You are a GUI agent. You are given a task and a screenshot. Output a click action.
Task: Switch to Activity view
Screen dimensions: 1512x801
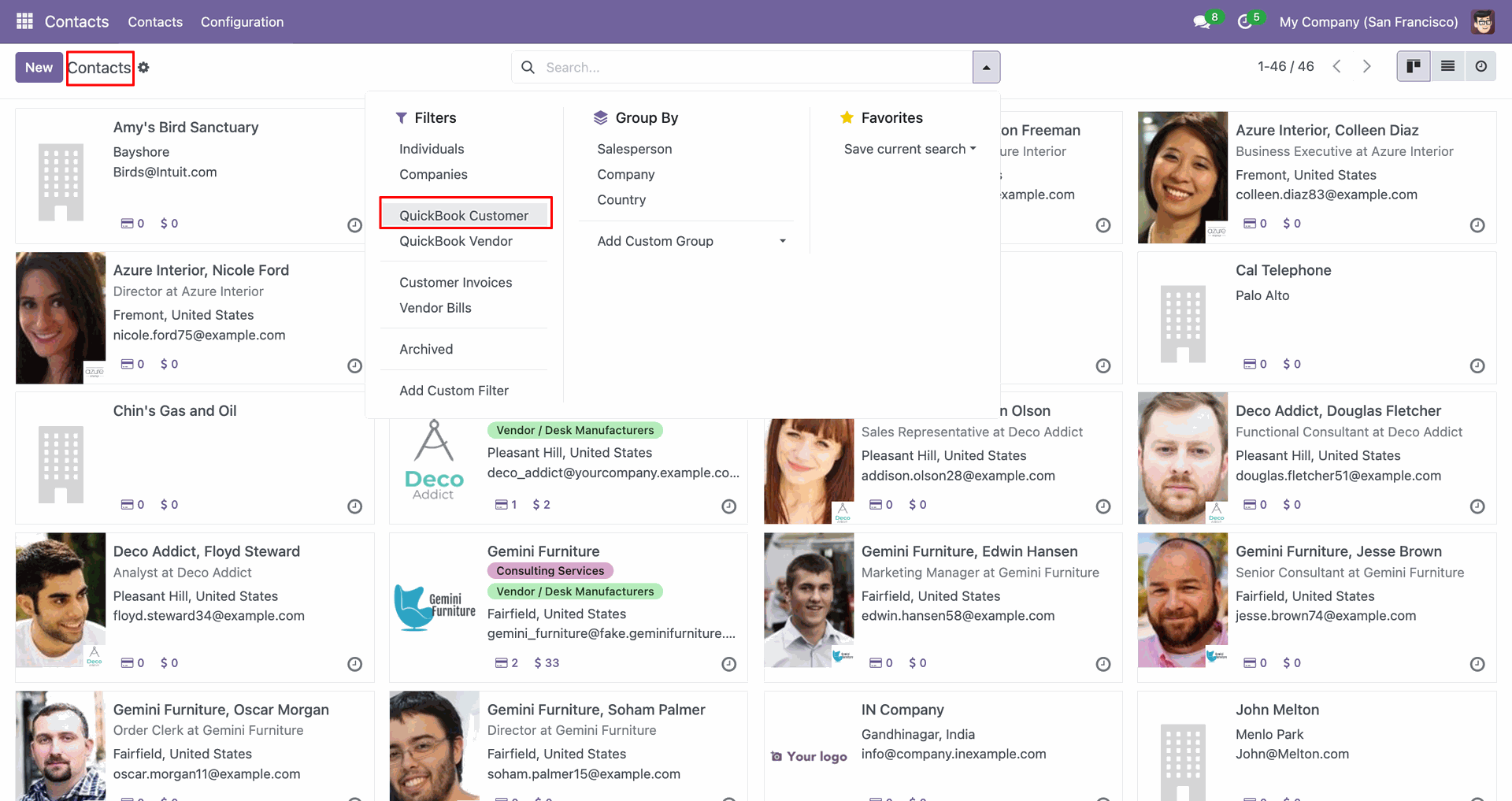click(1480, 67)
